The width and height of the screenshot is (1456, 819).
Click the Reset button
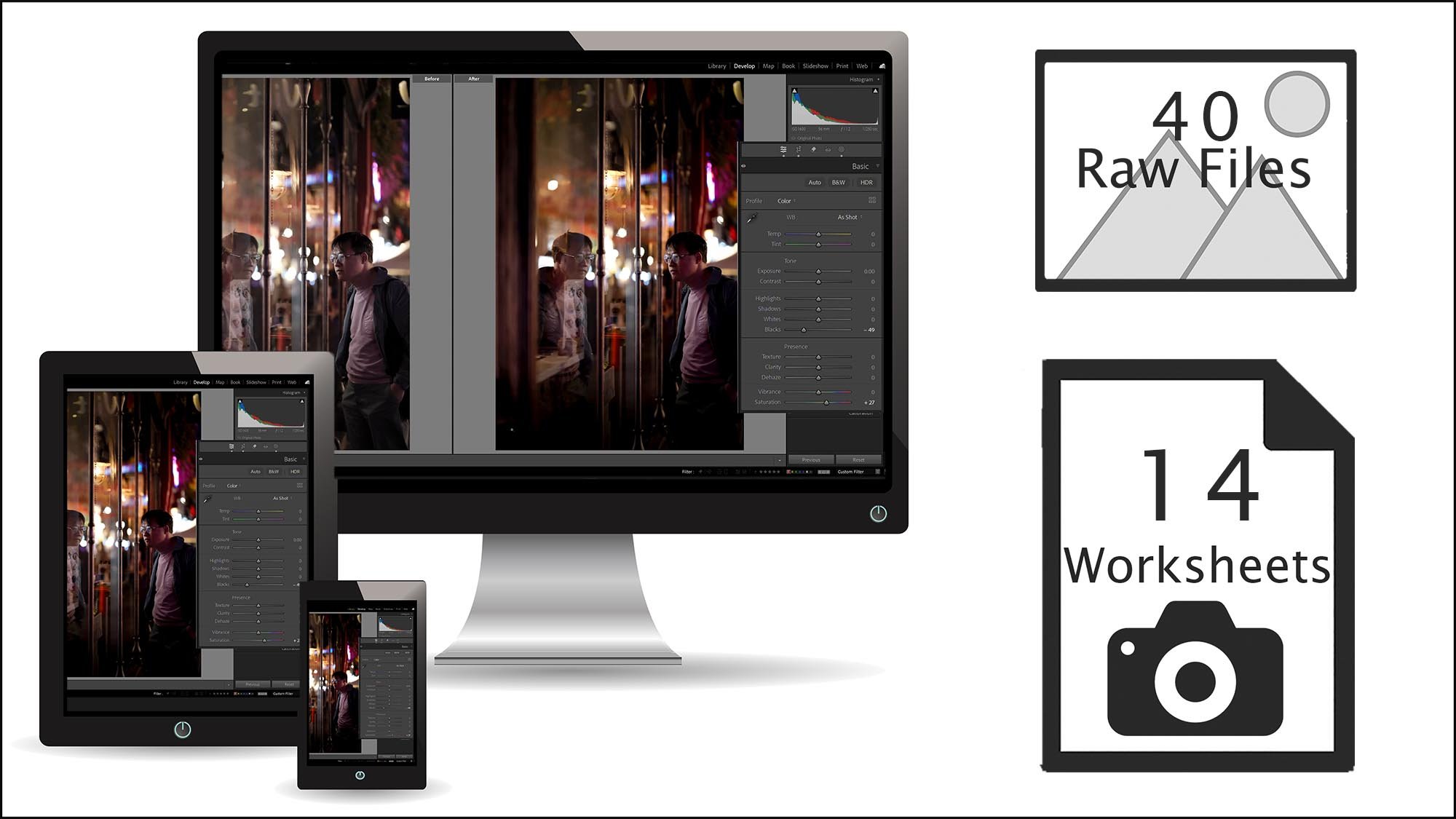[858, 460]
